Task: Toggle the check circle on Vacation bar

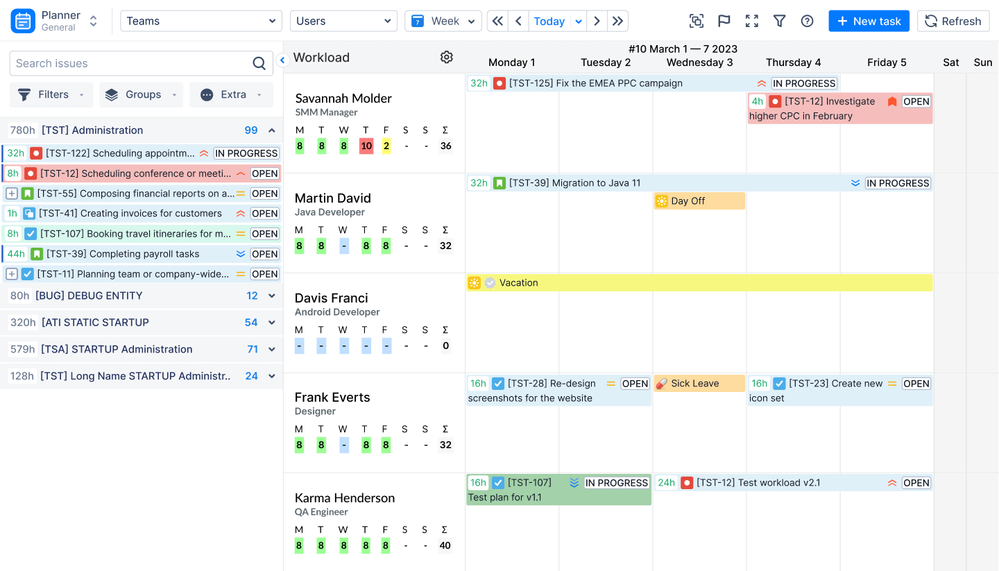Action: tap(490, 283)
